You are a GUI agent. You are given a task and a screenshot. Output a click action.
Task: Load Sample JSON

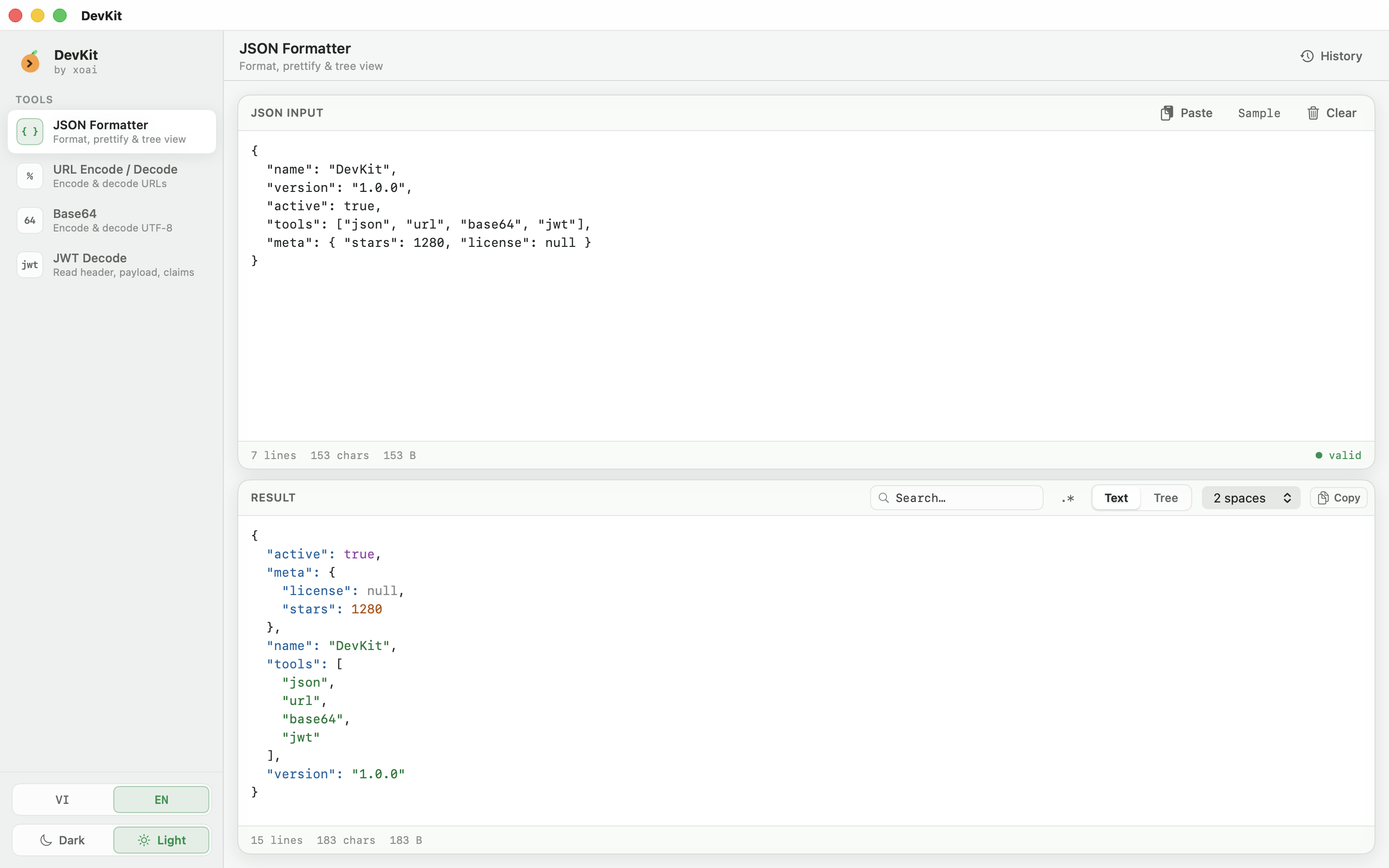[x=1259, y=113]
